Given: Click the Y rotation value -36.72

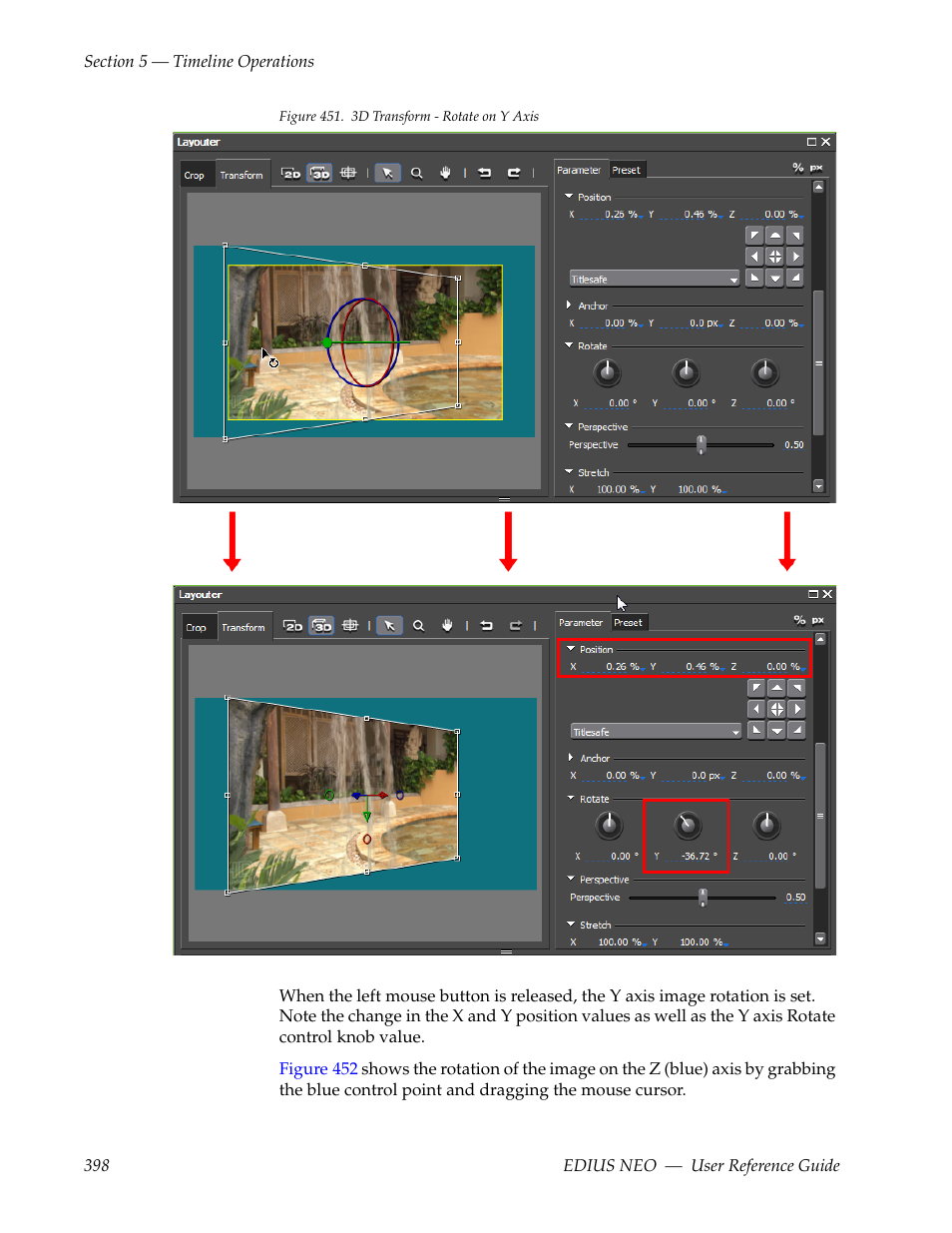Looking at the screenshot, I should pyautogui.click(x=699, y=856).
